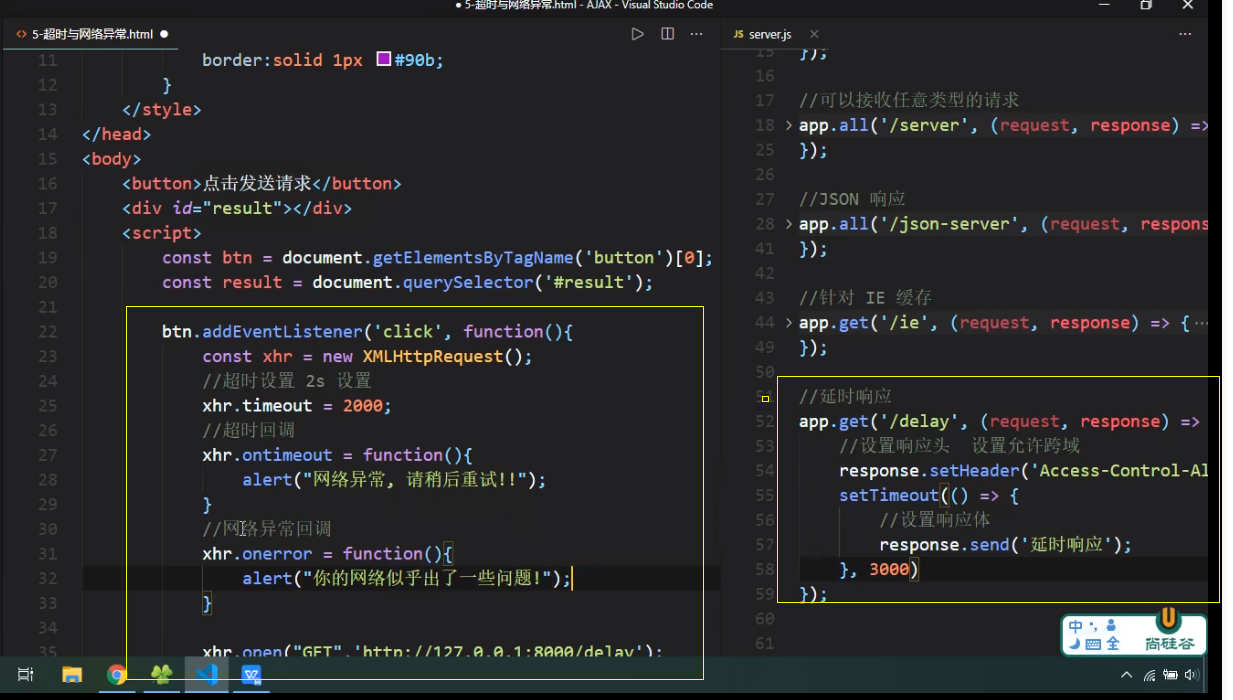Screen dimensions: 1233x700
Task: Click the <button>点击发送请求</button> line
Action: (x=262, y=183)
